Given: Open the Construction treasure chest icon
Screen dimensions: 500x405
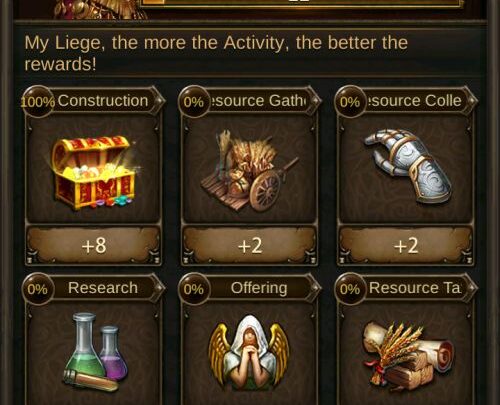Looking at the screenshot, I should click(94, 172).
